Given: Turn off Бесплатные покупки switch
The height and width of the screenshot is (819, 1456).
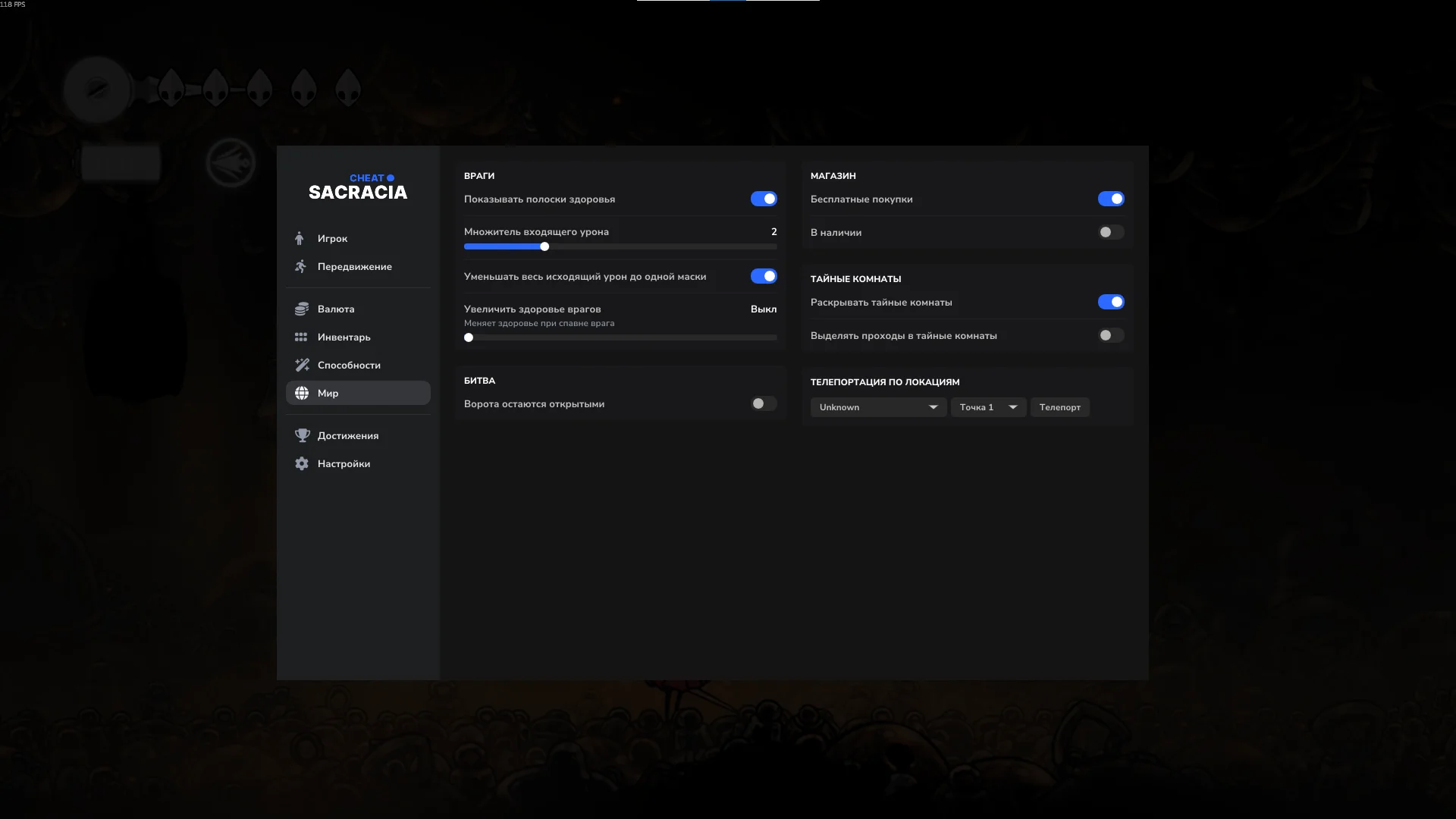Looking at the screenshot, I should [x=1110, y=199].
